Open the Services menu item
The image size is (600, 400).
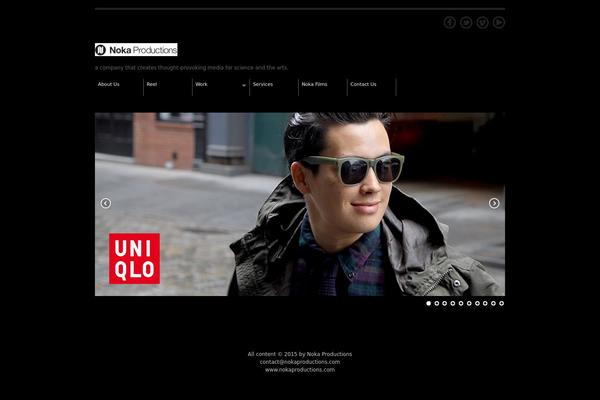[x=263, y=84]
